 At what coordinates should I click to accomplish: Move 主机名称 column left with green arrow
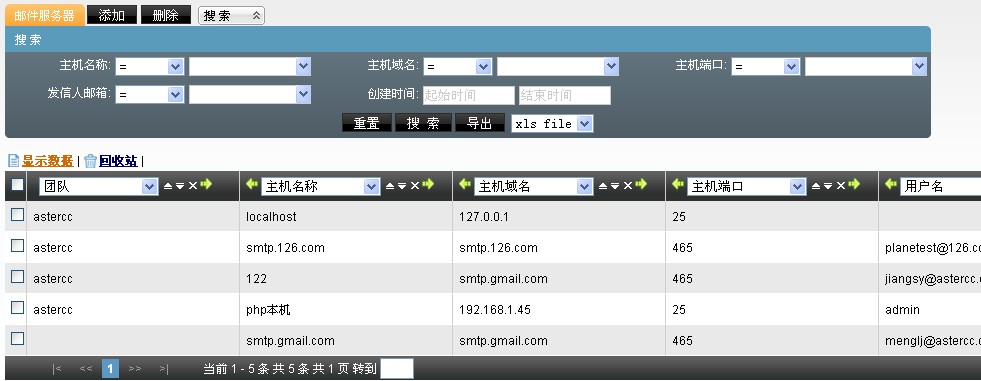pos(252,185)
